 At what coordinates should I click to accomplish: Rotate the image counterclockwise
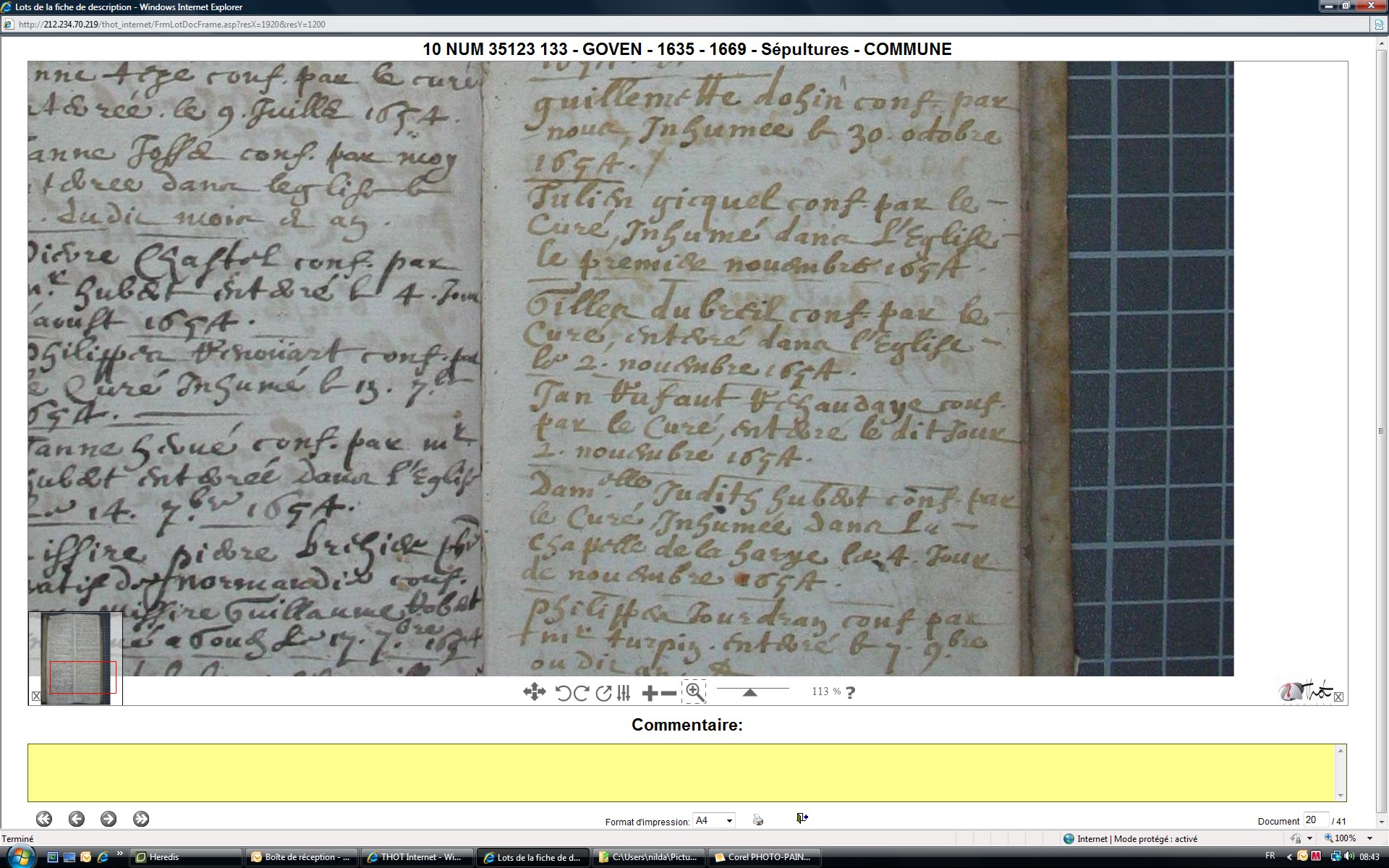563,693
